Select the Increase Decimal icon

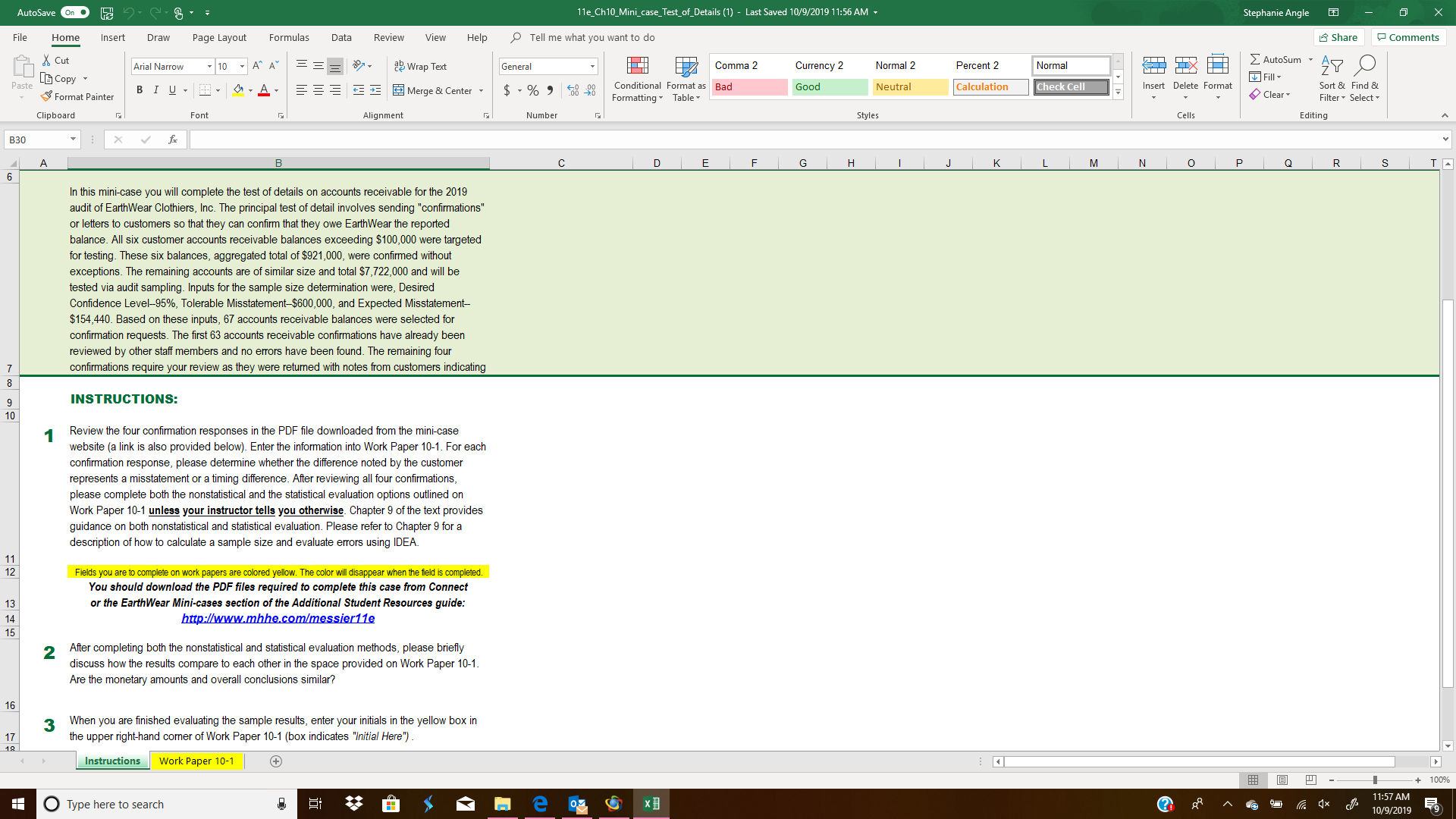click(572, 90)
